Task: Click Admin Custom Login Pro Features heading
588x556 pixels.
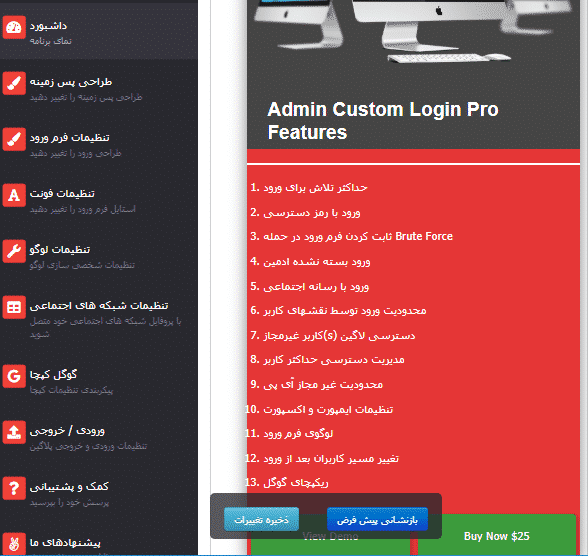Action: pos(383,120)
